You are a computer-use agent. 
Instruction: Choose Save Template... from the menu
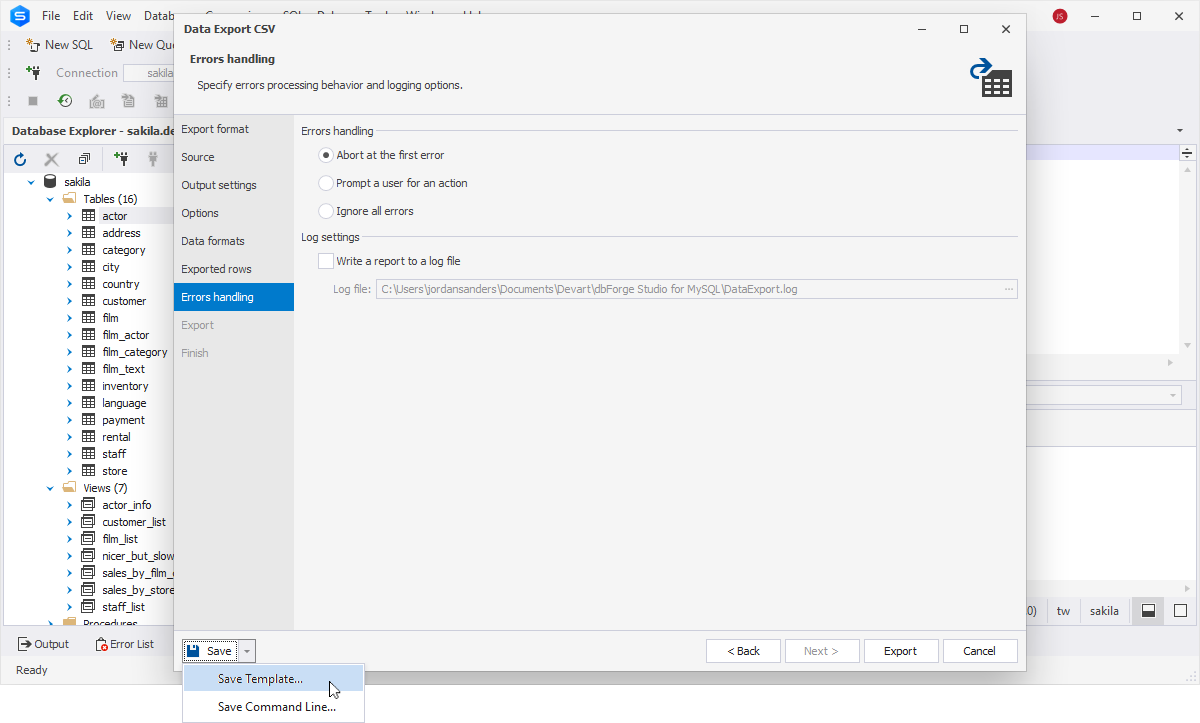(260, 679)
